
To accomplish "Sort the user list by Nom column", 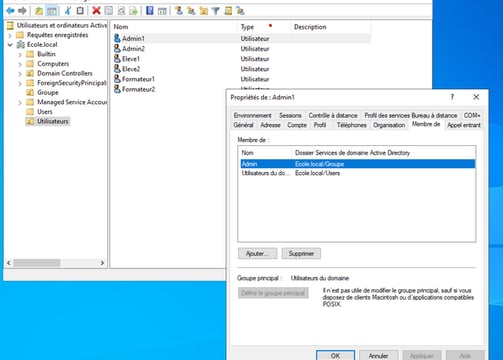I will point(174,27).
